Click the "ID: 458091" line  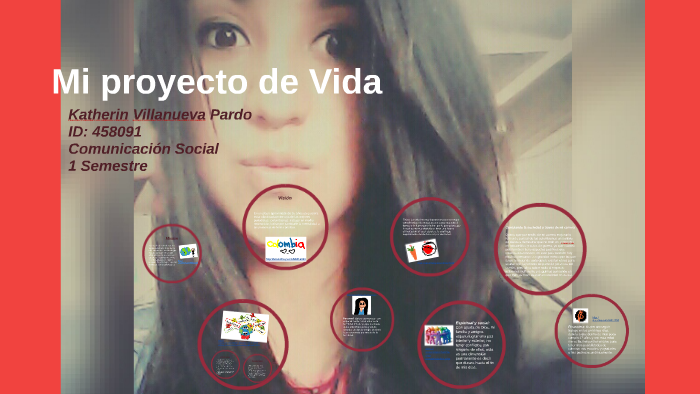click(x=105, y=132)
